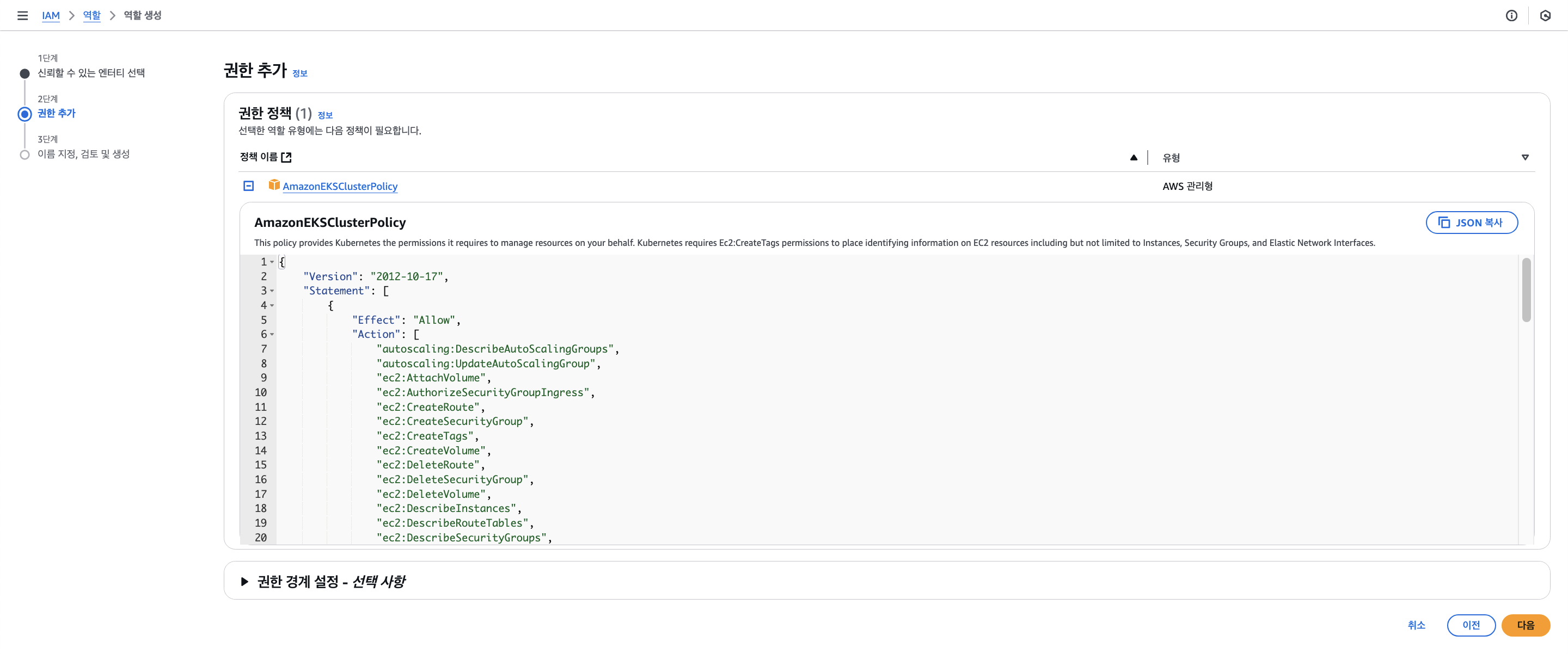Screen dimensions: 1568x654
Task: Fold JSON line 3 Statement array
Action: (x=272, y=291)
